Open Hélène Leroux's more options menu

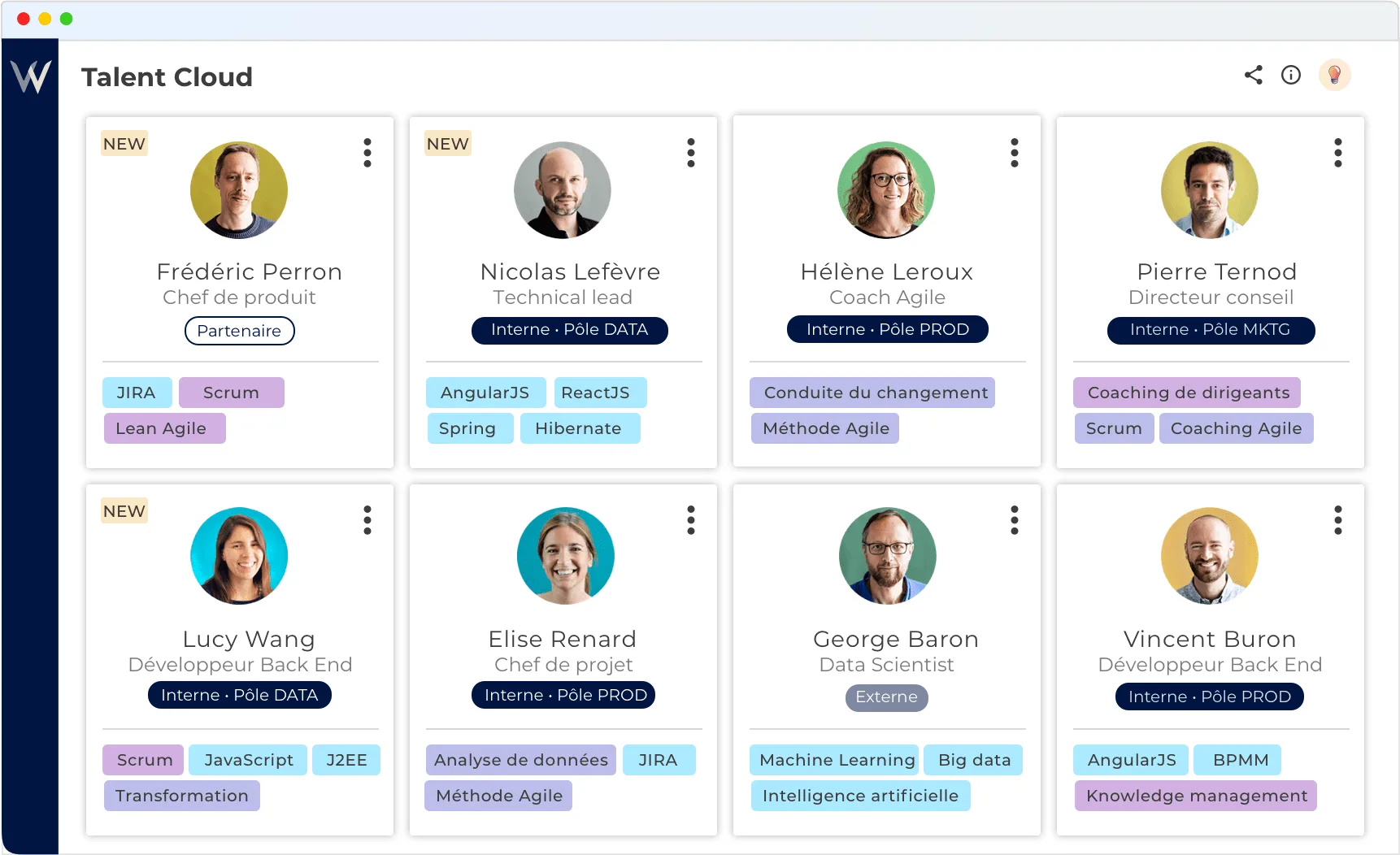(1015, 153)
